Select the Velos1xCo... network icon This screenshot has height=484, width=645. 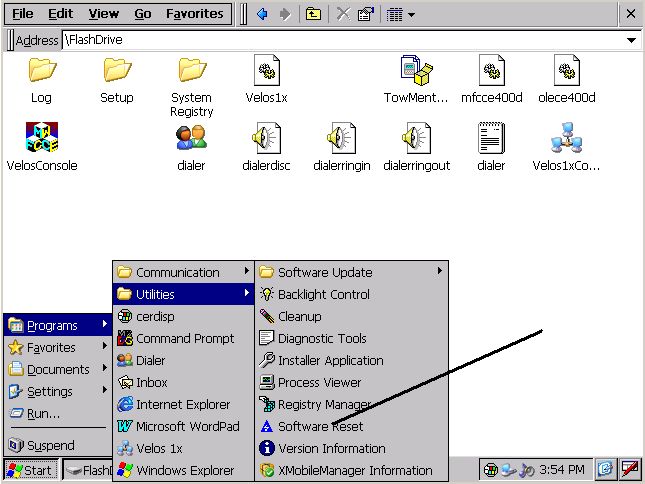566,147
